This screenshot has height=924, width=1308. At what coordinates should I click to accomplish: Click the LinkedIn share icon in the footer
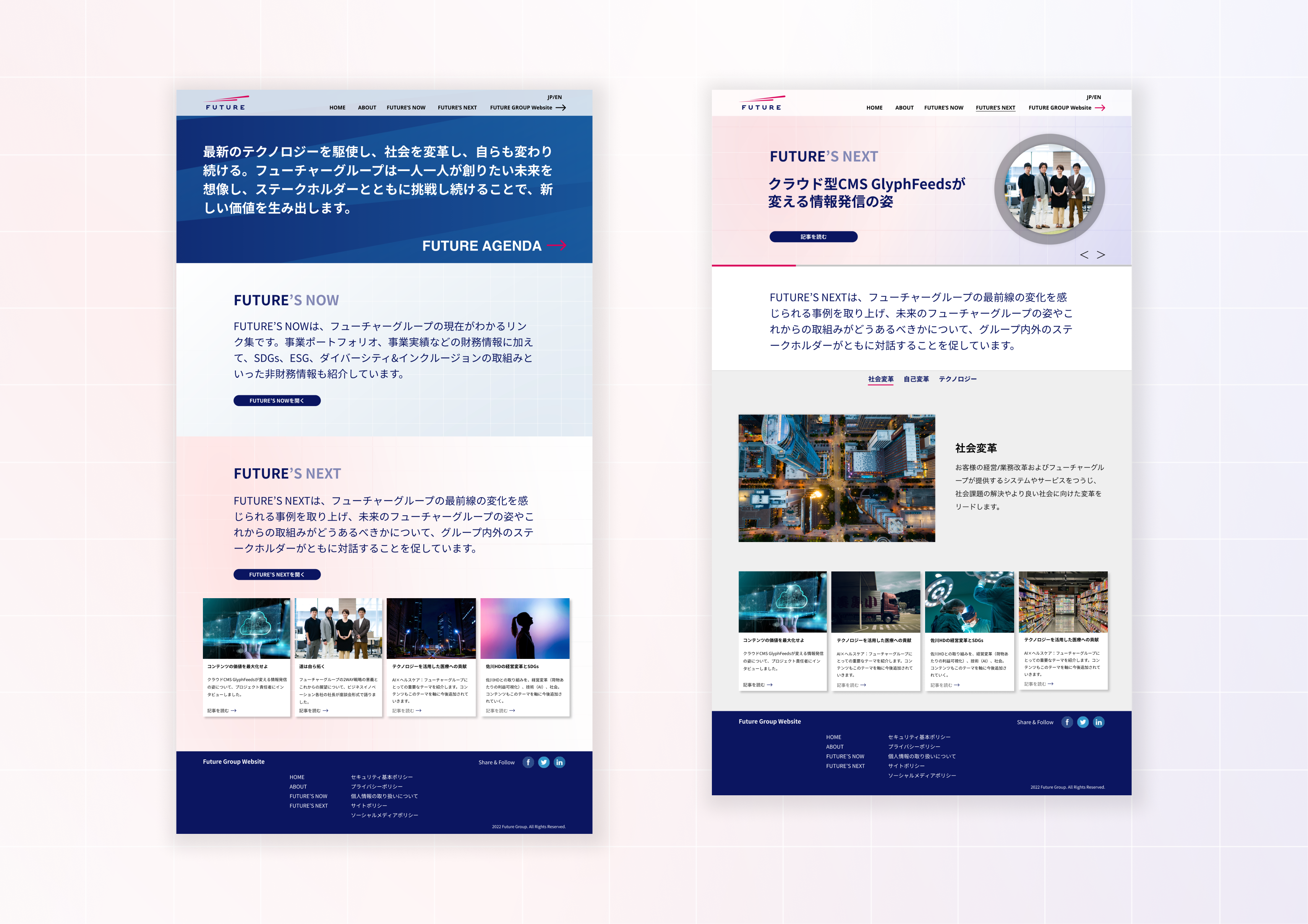click(x=559, y=762)
